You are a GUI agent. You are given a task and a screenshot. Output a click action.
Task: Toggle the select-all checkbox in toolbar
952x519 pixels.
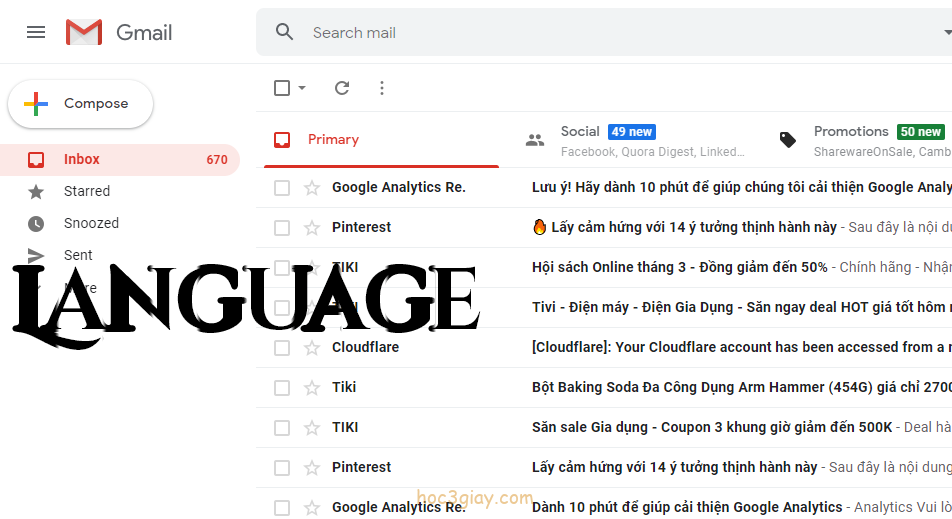pos(282,88)
